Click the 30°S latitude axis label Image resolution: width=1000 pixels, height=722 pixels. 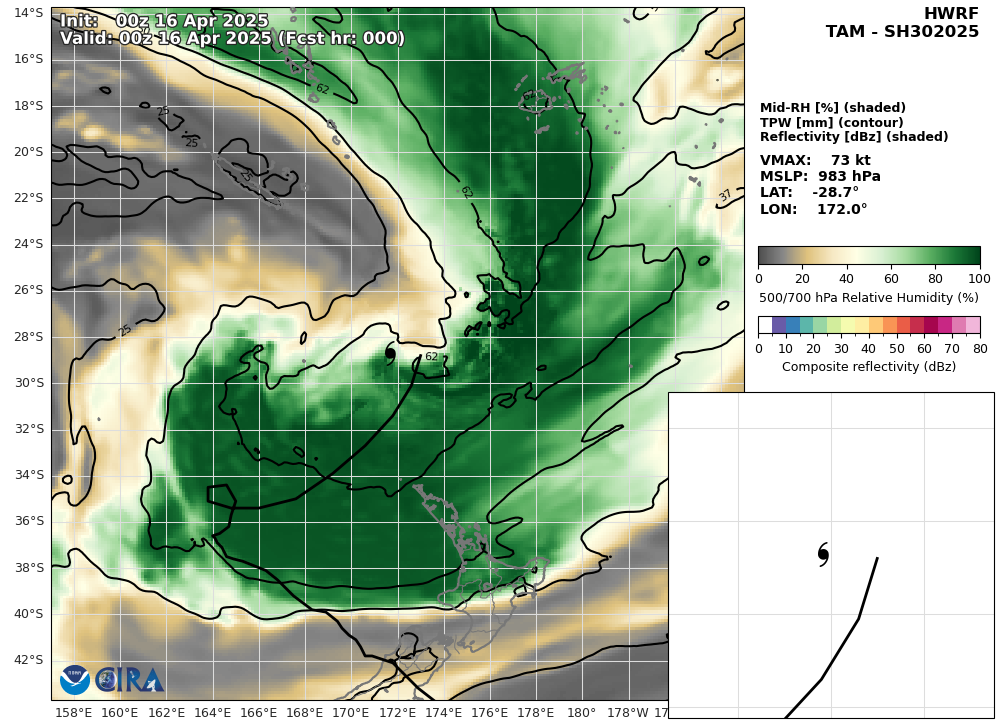[29, 383]
